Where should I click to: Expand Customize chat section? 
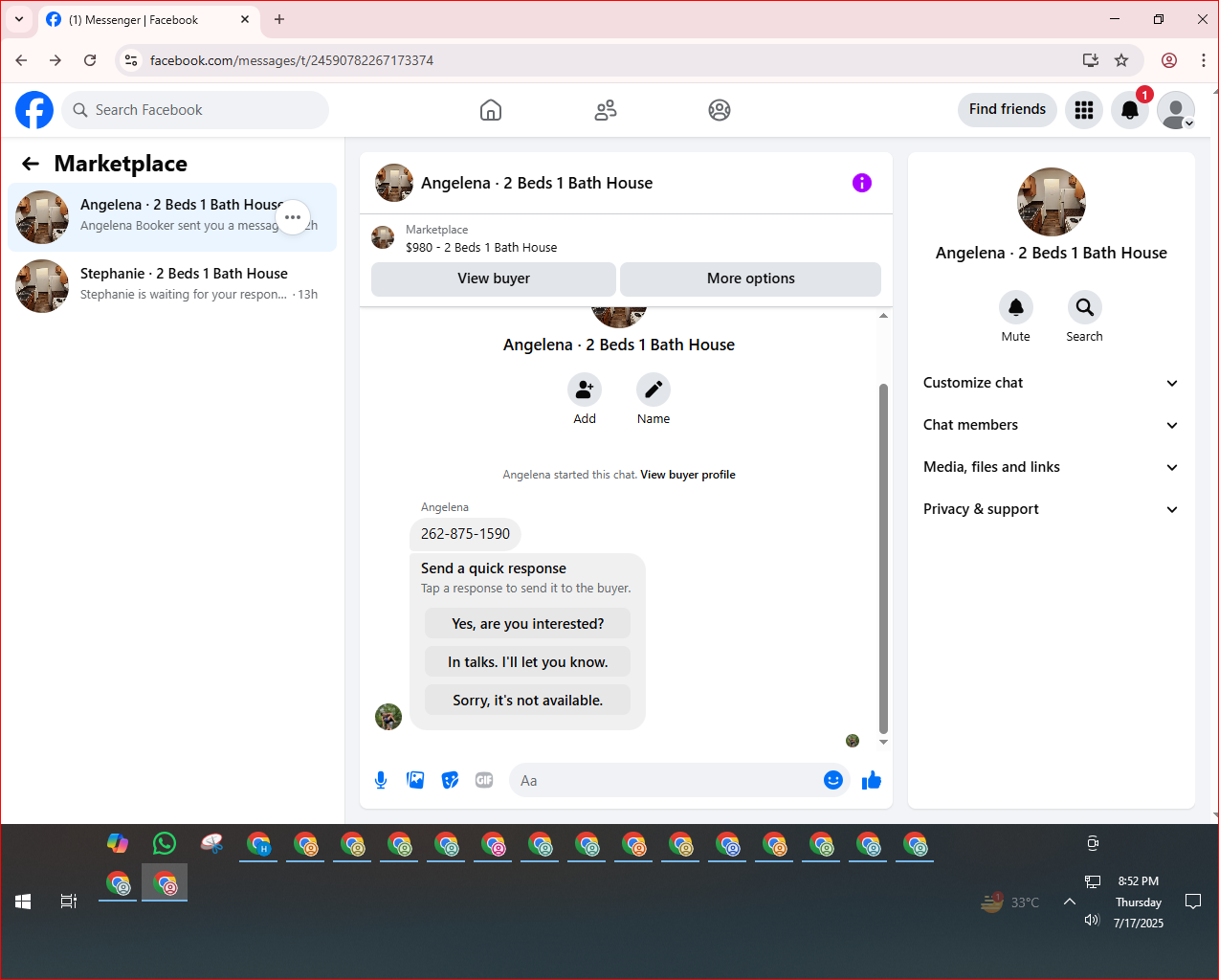[x=1052, y=383]
